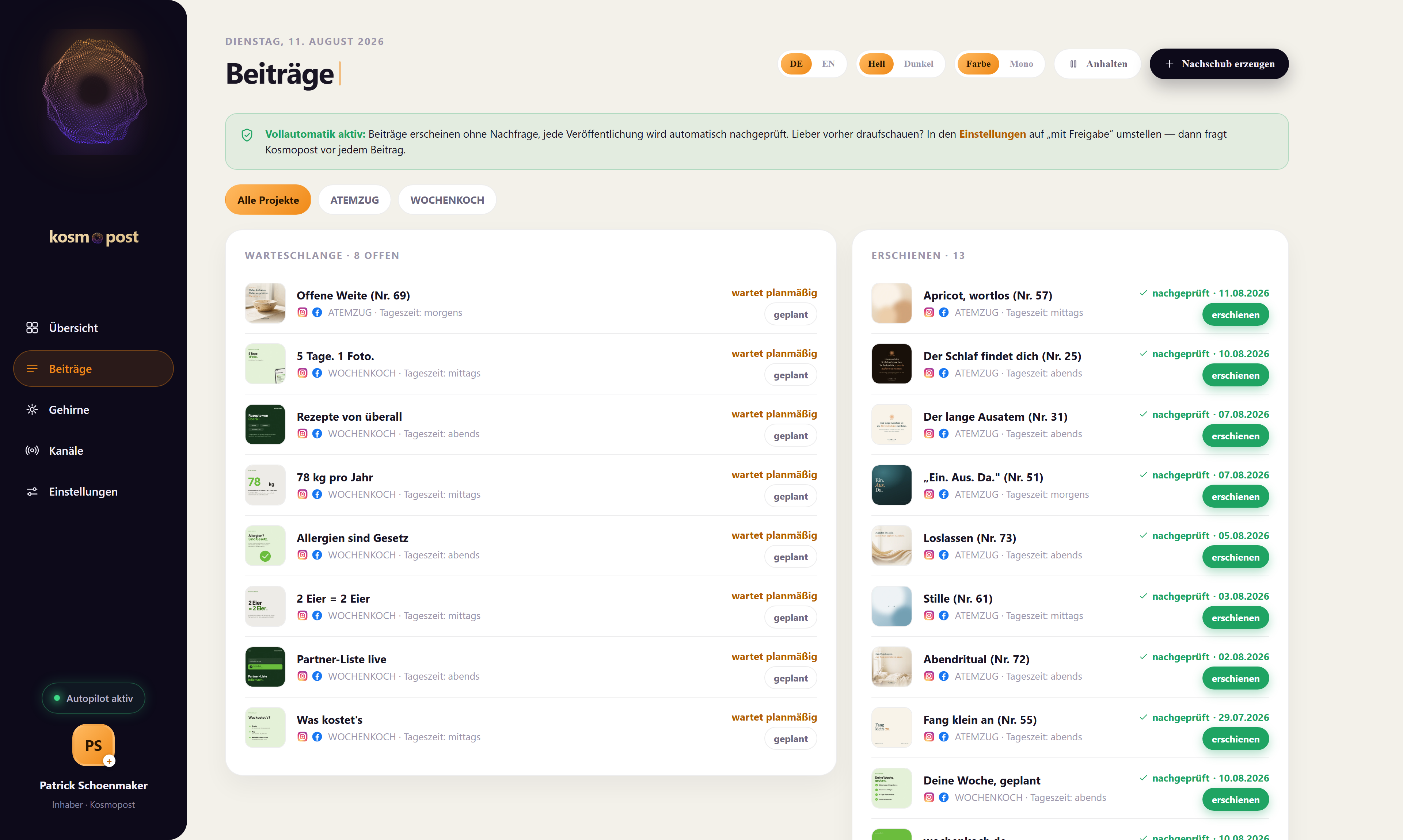Filter posts by WOCHENKOCH project
The height and width of the screenshot is (840, 1403).
[x=447, y=200]
